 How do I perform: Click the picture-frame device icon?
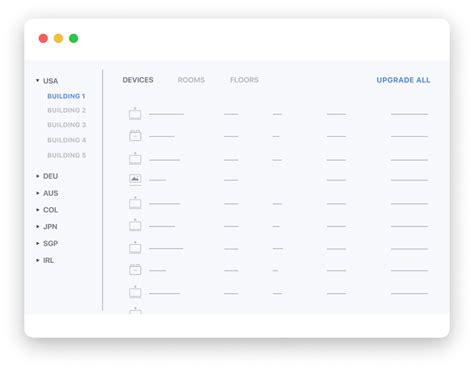(135, 179)
